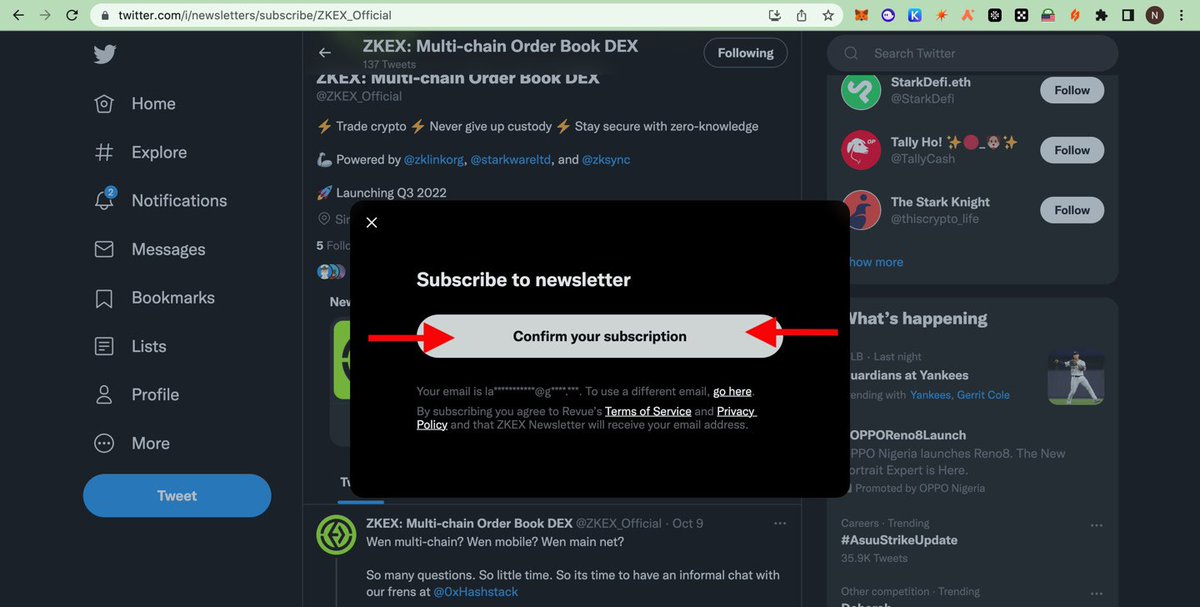
Task: Click the @ZKEX_Official handle text in profile
Action: [359, 96]
